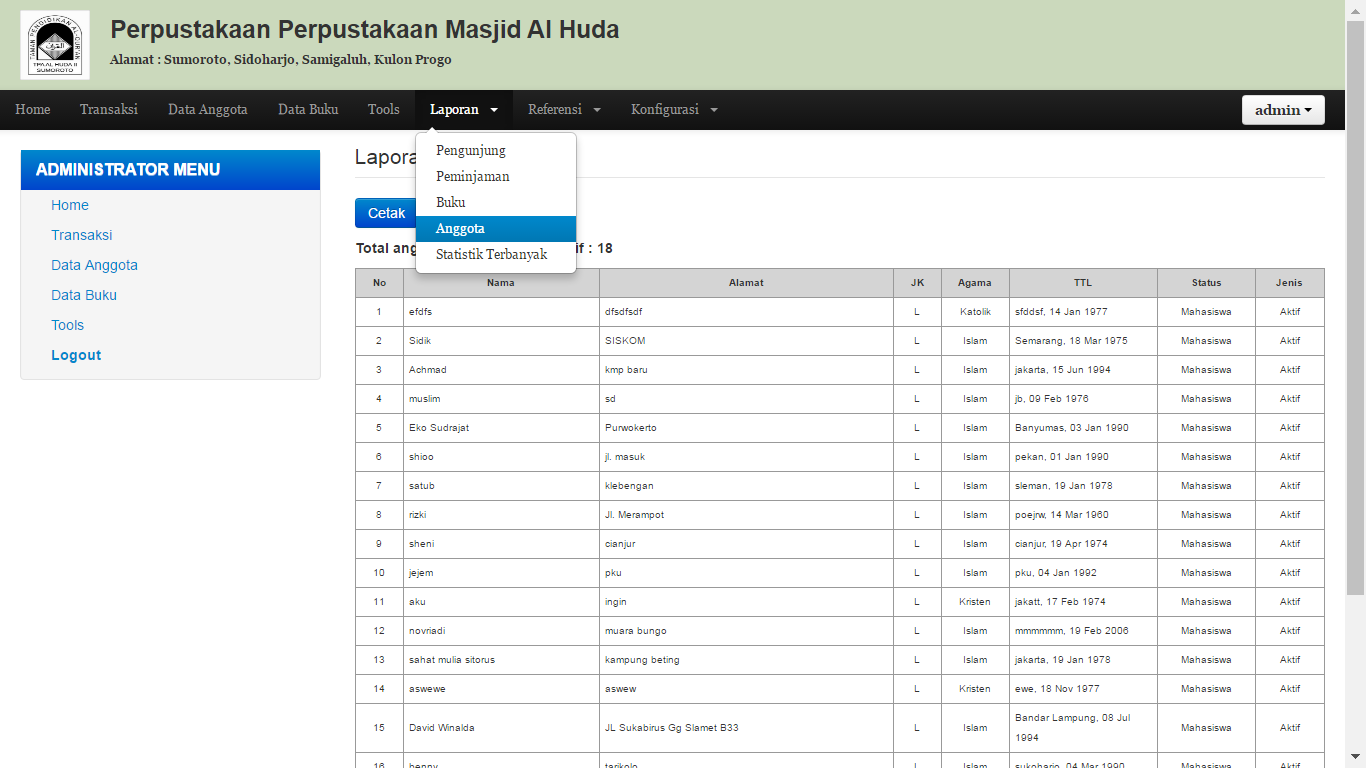
Task: Click the mosque library logo image
Action: [55, 45]
